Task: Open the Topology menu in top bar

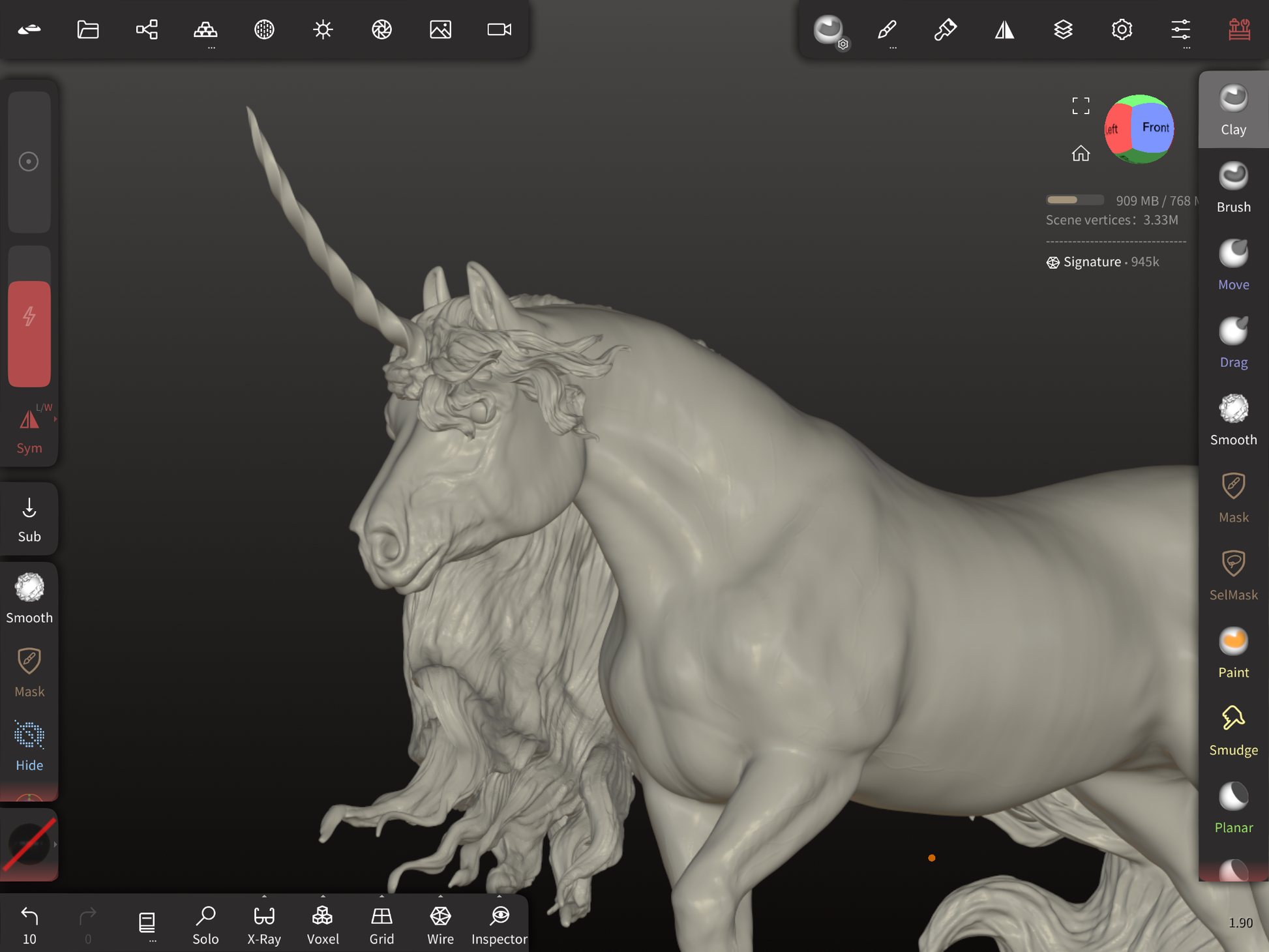Action: 205,29
